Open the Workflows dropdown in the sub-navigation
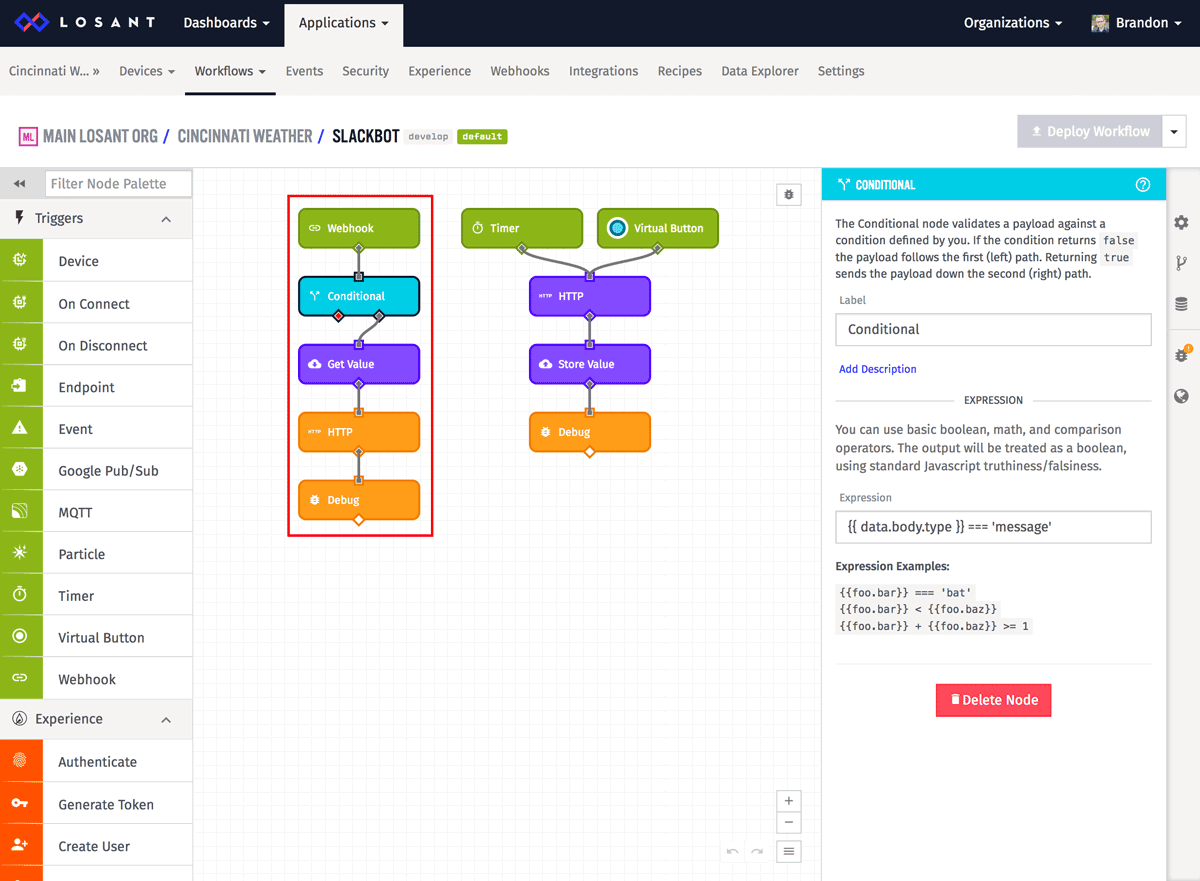1200x881 pixels. click(230, 71)
